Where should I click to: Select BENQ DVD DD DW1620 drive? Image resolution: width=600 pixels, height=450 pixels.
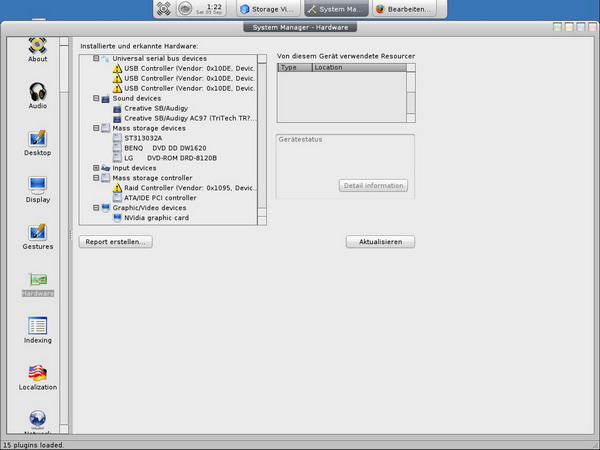(165, 148)
